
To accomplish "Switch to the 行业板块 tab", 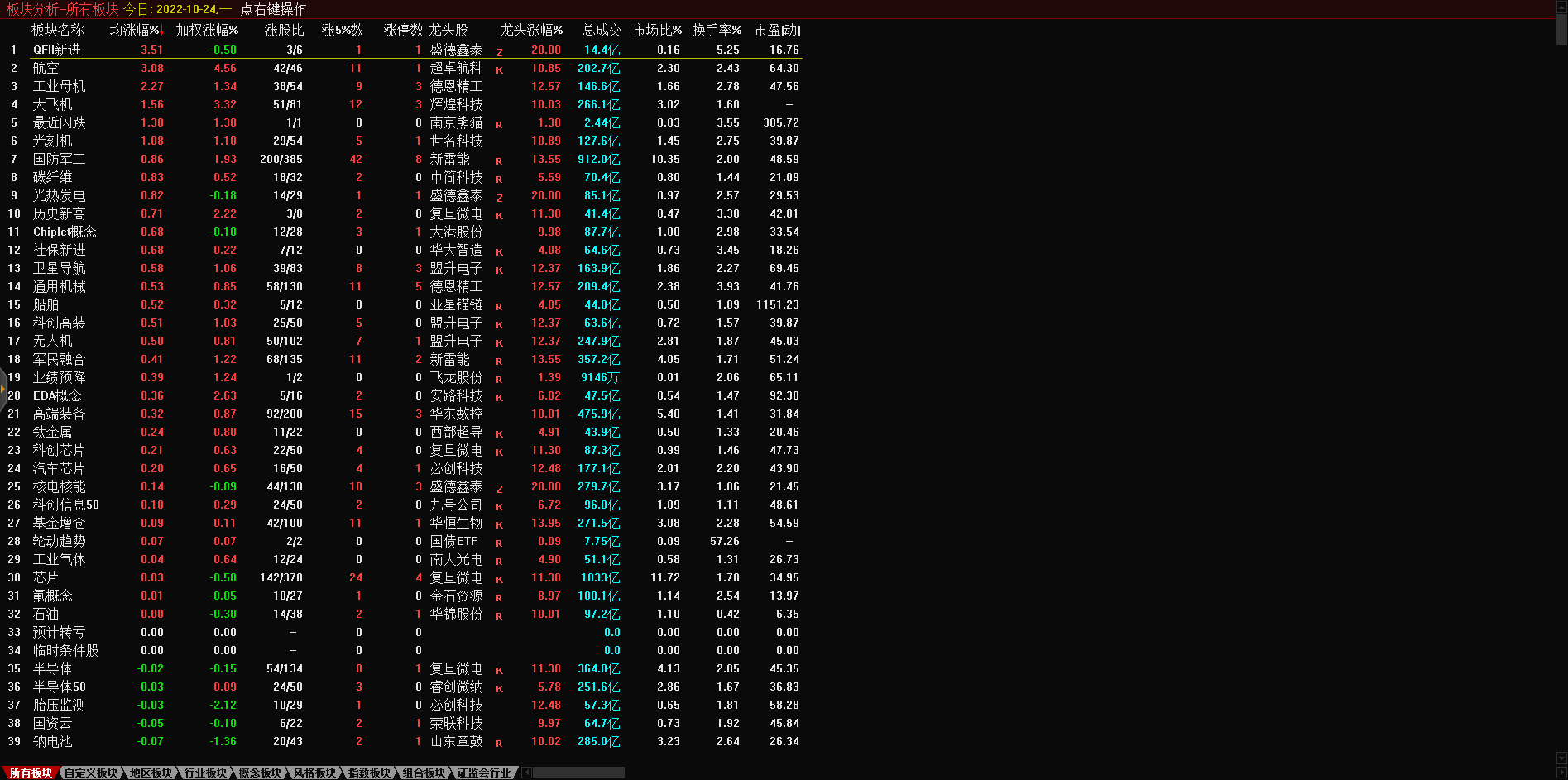I will (205, 773).
